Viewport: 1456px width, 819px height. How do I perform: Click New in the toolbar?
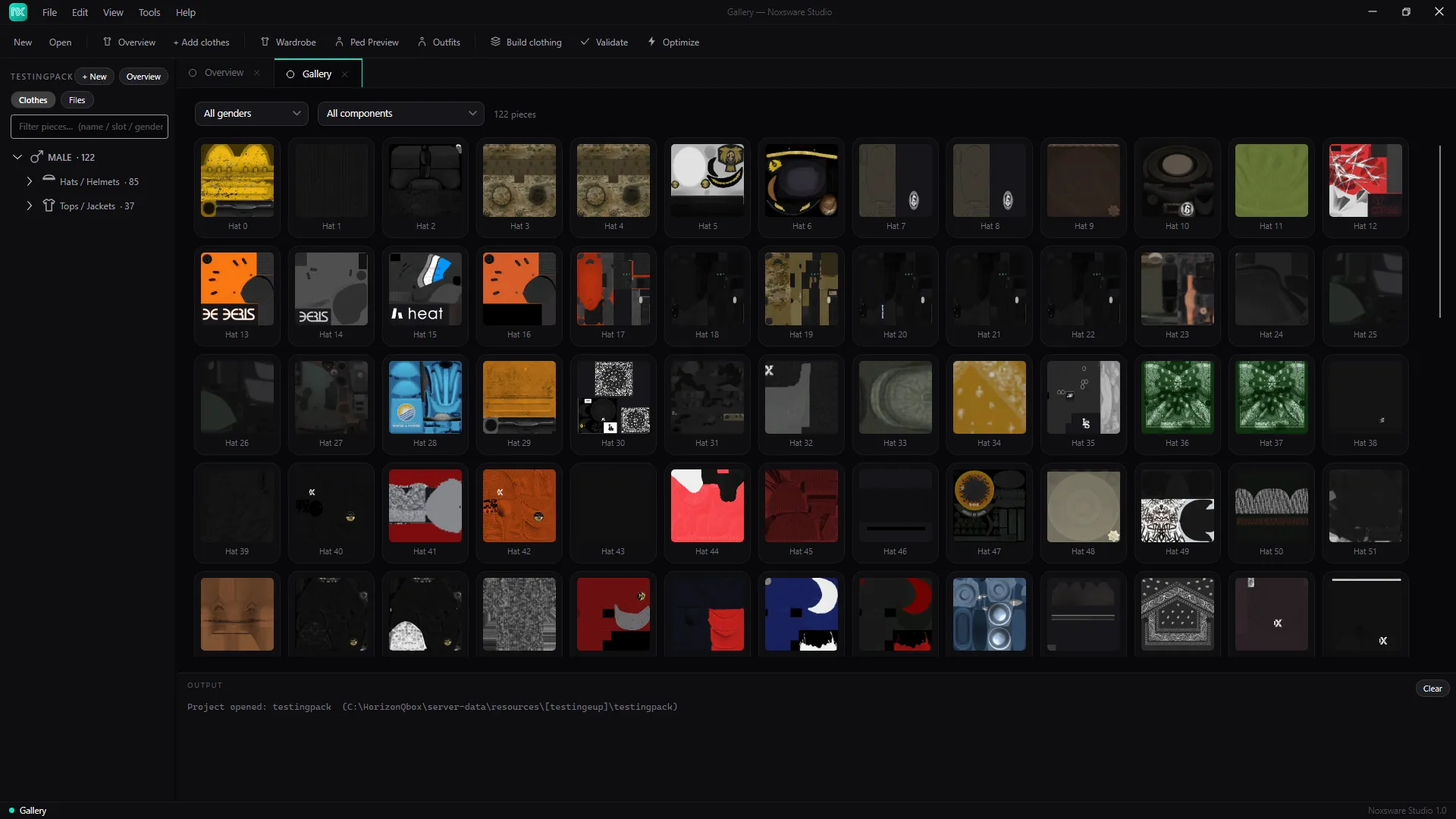click(23, 42)
